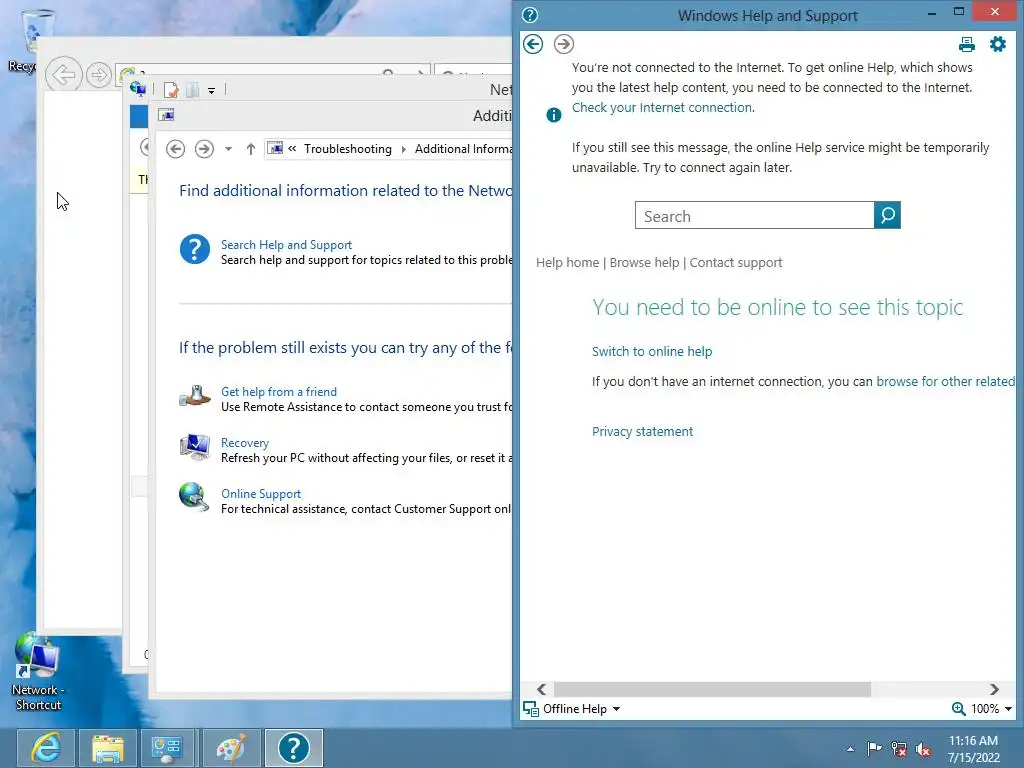Go back in Windows Help and Support
This screenshot has height=768, width=1024.
pyautogui.click(x=533, y=44)
